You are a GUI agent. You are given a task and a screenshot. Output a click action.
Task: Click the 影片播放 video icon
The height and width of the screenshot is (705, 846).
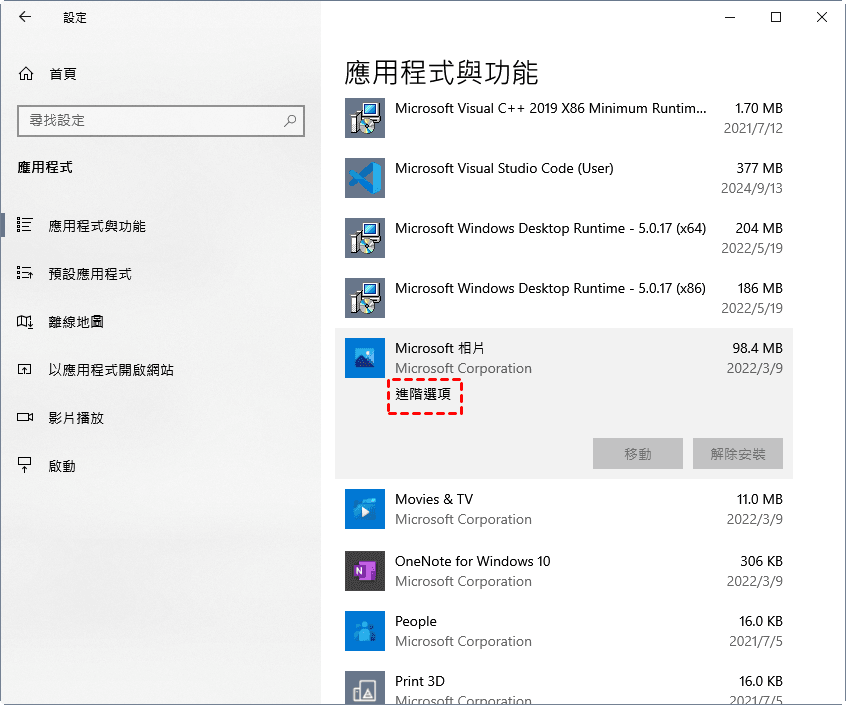[25, 417]
